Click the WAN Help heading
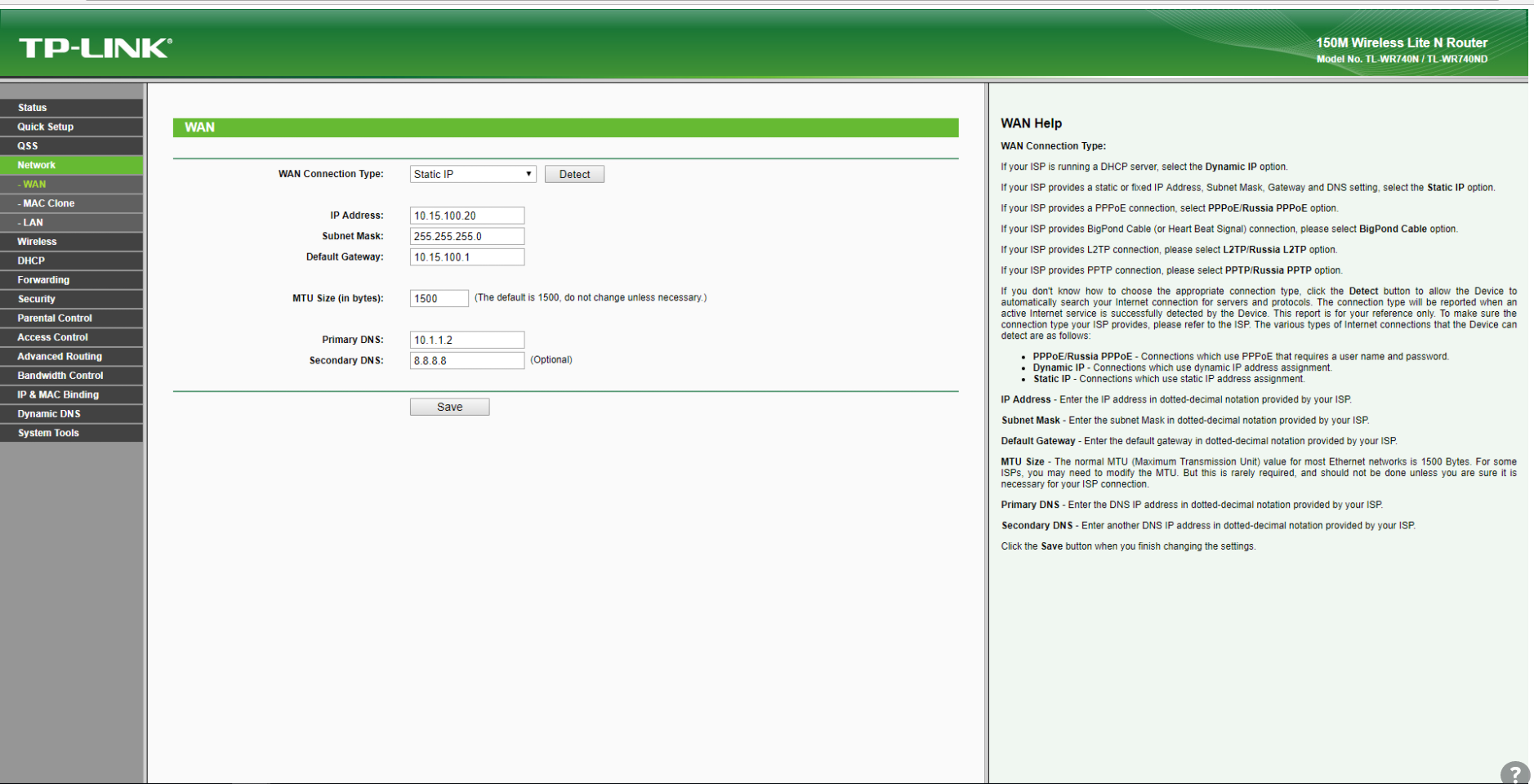Viewport: 1534px width, 784px height. point(1032,123)
